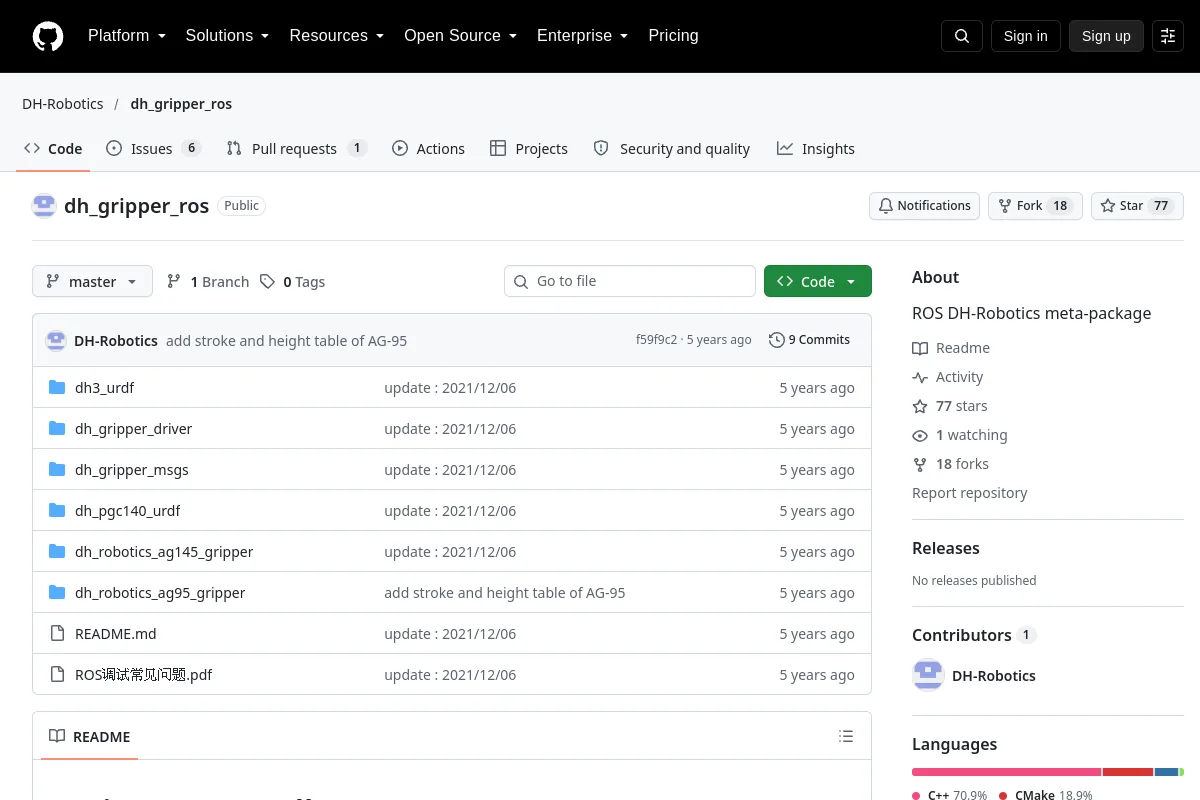Open the Insights tab
1200x800 pixels.
click(x=816, y=149)
